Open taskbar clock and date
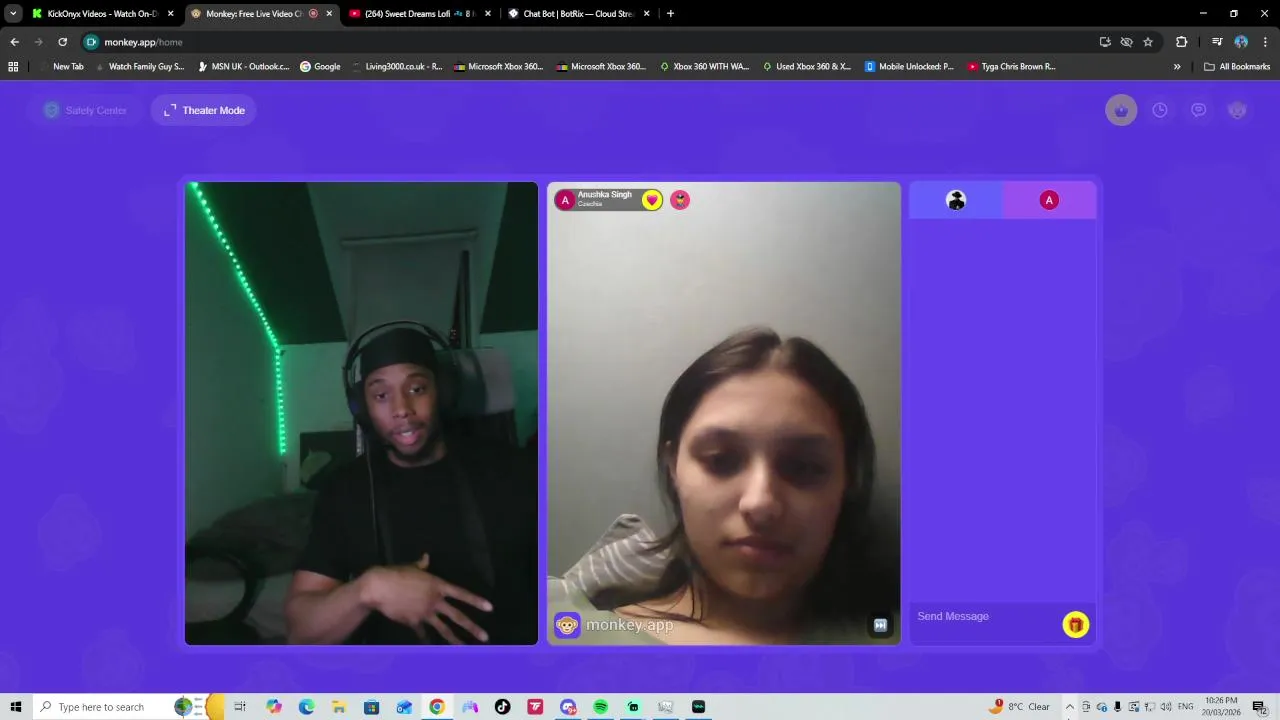The width and height of the screenshot is (1280, 720). click(x=1221, y=706)
